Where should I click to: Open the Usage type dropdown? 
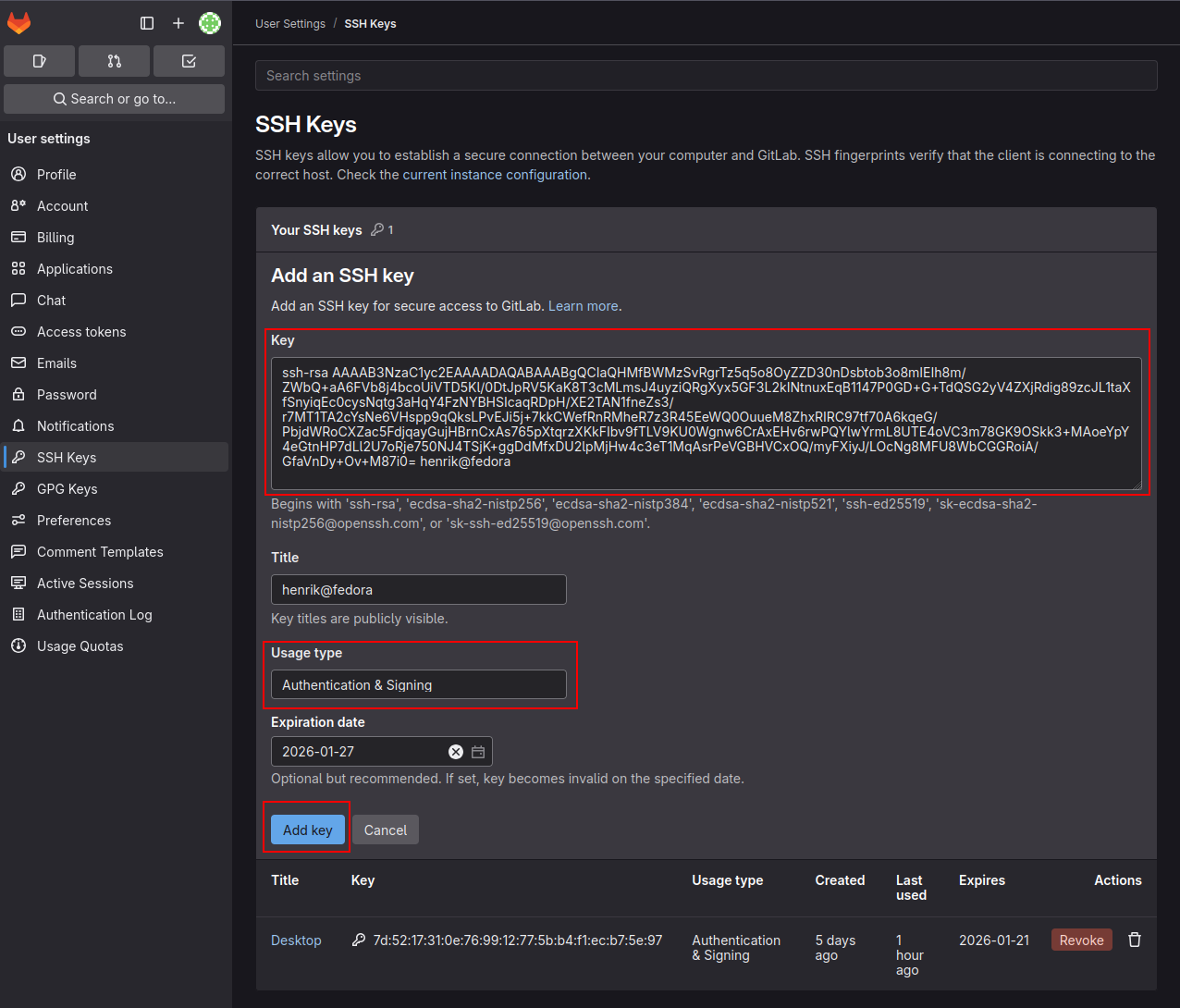(x=419, y=684)
